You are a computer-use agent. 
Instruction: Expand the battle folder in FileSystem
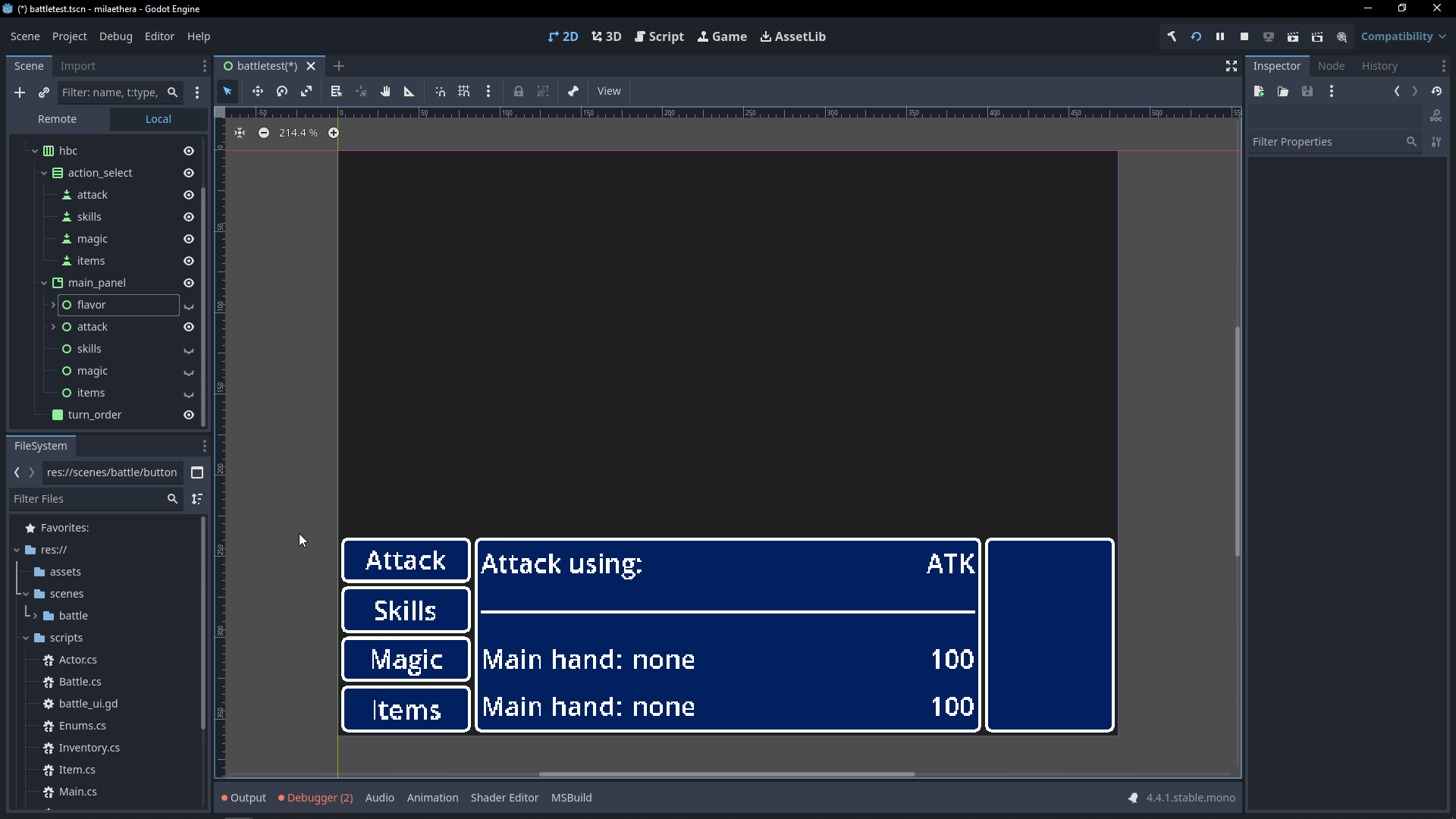(x=35, y=616)
